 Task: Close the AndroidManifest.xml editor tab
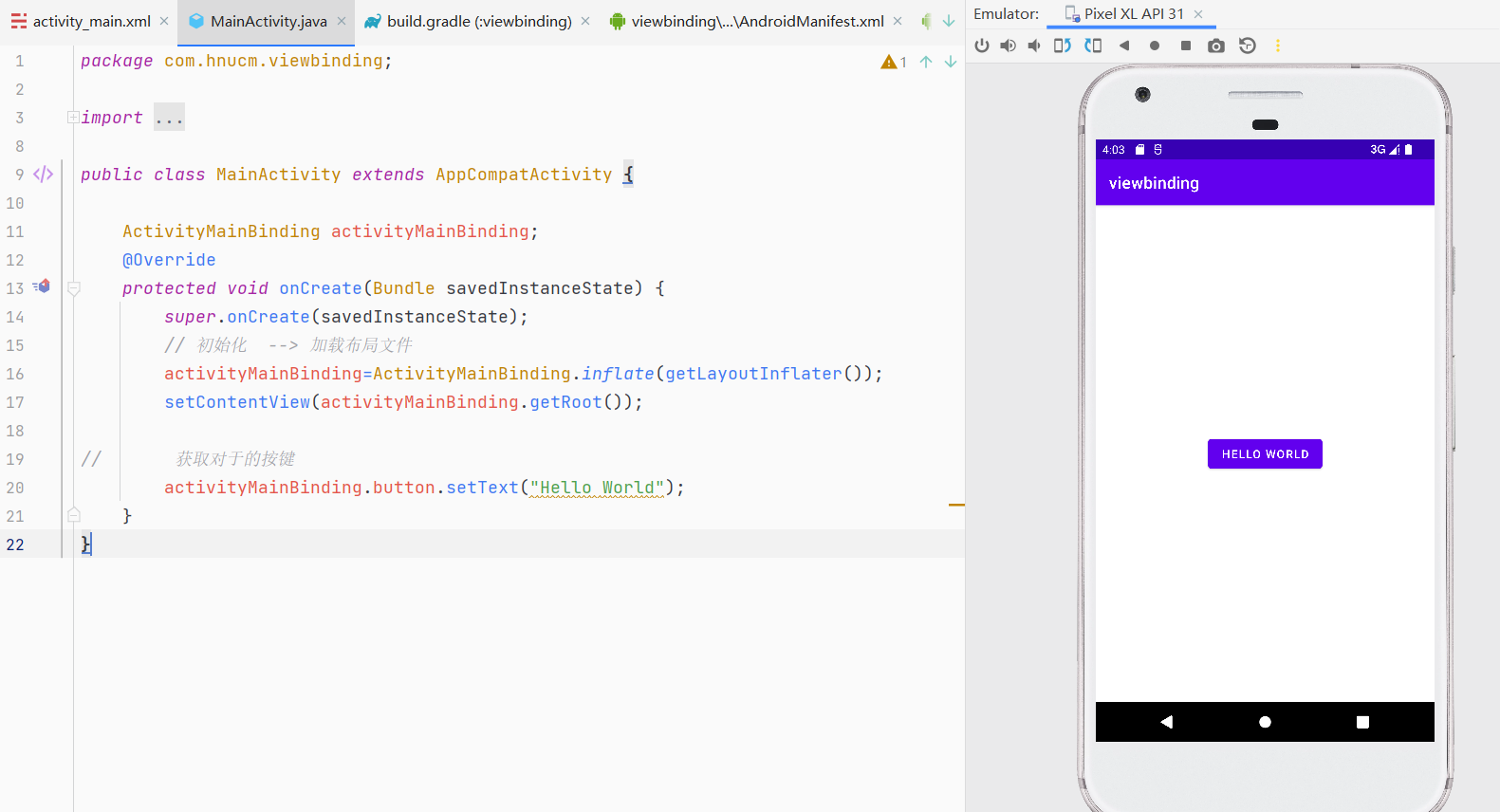click(x=898, y=21)
